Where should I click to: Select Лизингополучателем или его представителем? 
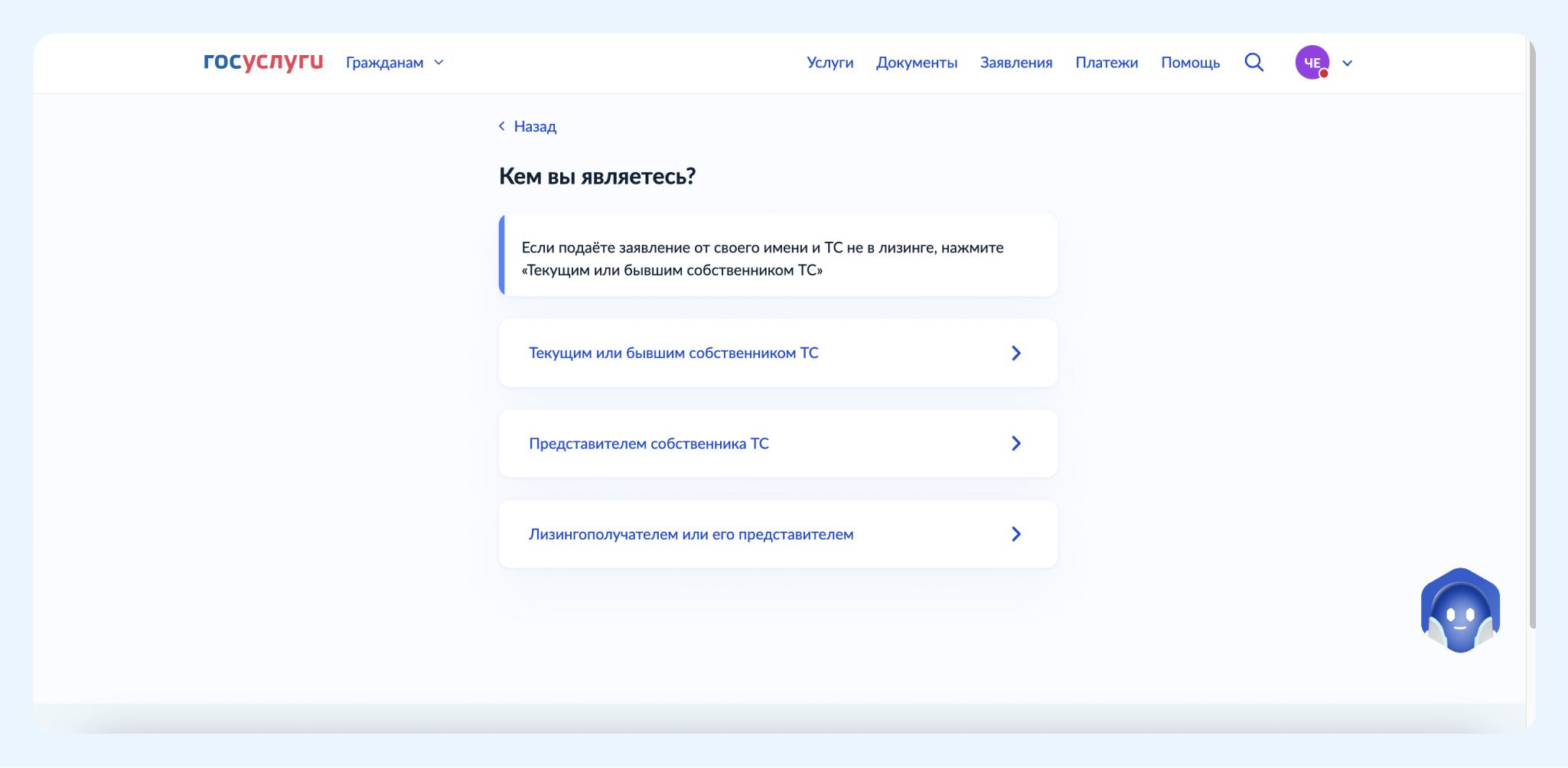pyautogui.click(x=690, y=534)
